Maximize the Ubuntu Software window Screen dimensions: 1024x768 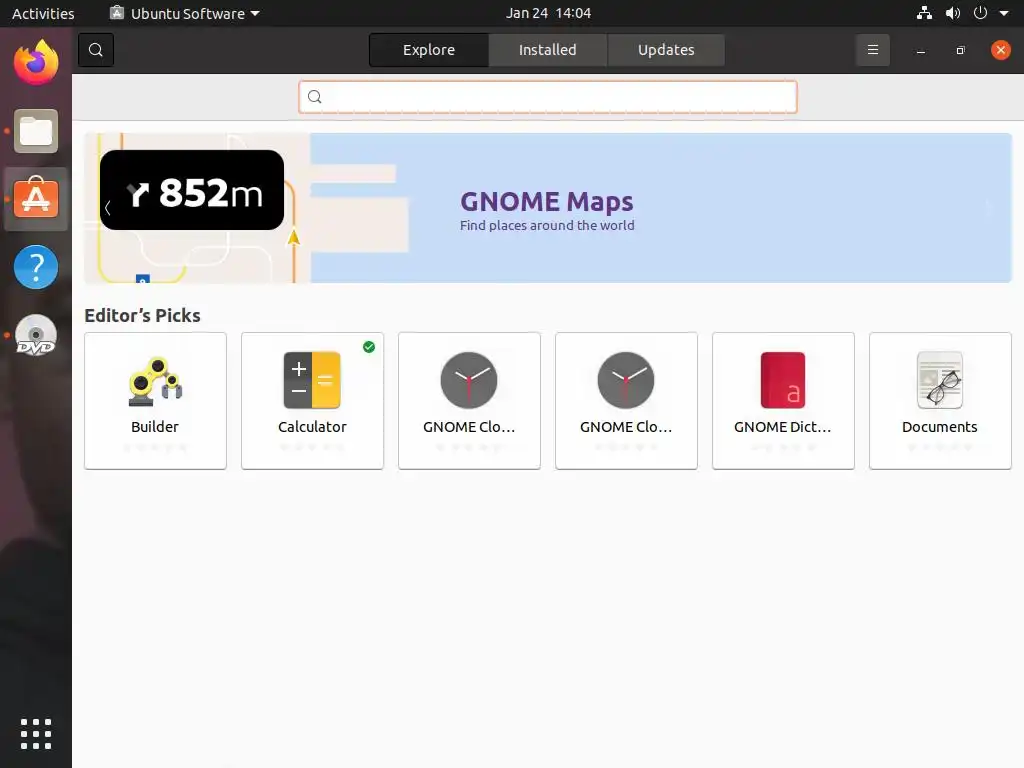(x=960, y=50)
